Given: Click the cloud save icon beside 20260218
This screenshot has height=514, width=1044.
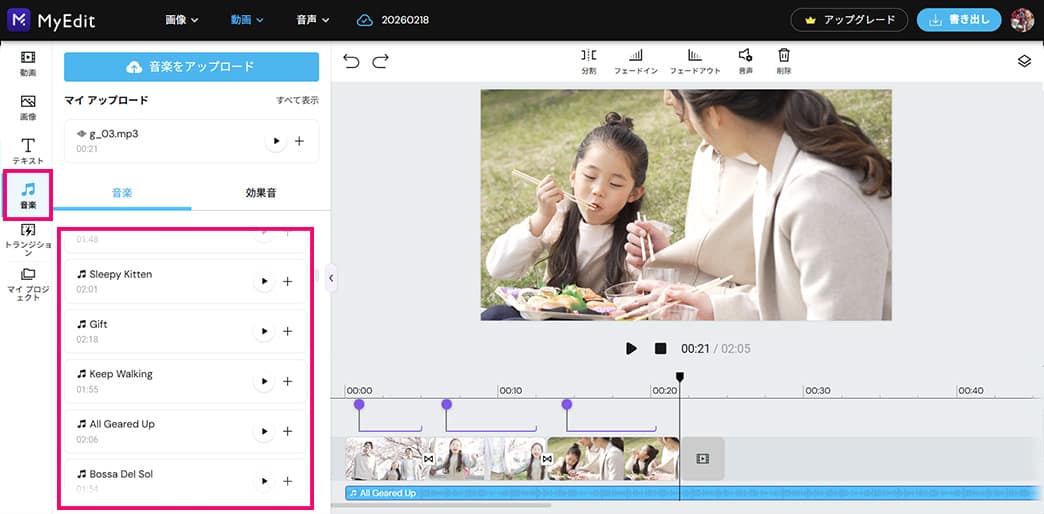Looking at the screenshot, I should [364, 20].
